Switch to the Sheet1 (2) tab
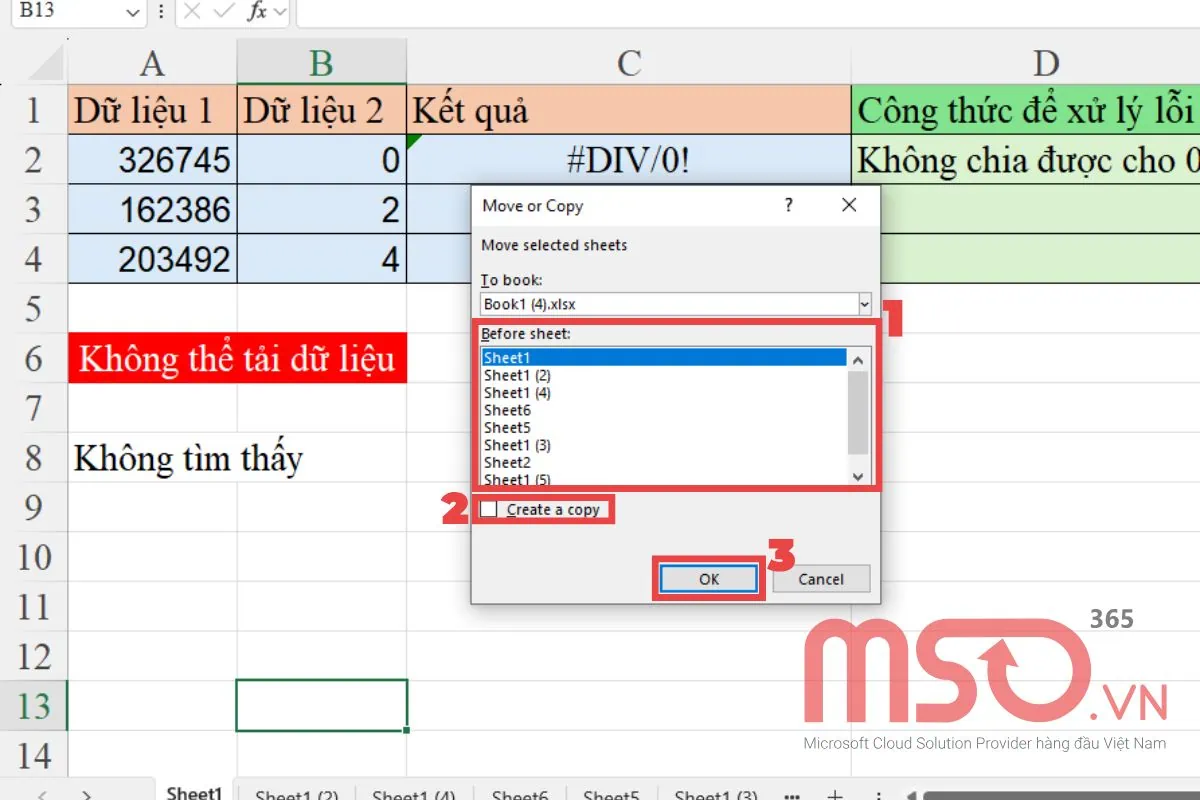Image resolution: width=1200 pixels, height=800 pixels. click(296, 793)
